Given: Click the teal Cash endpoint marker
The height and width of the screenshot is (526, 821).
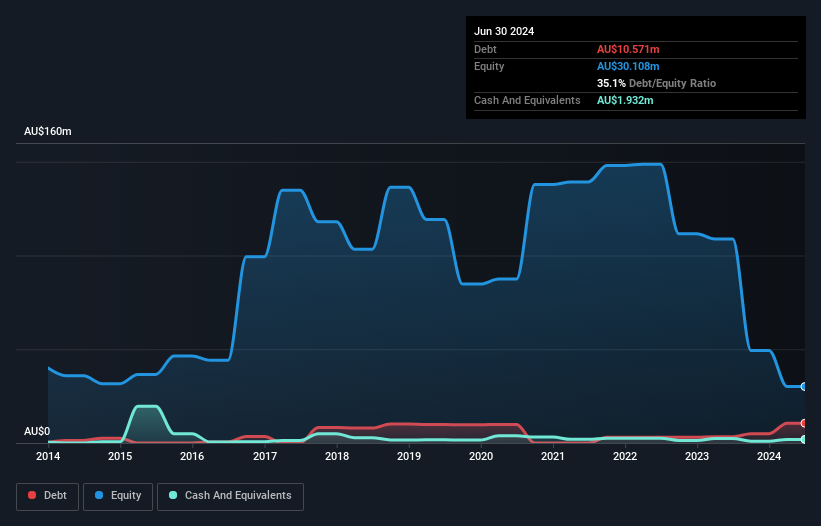Looking at the screenshot, I should 803,440.
